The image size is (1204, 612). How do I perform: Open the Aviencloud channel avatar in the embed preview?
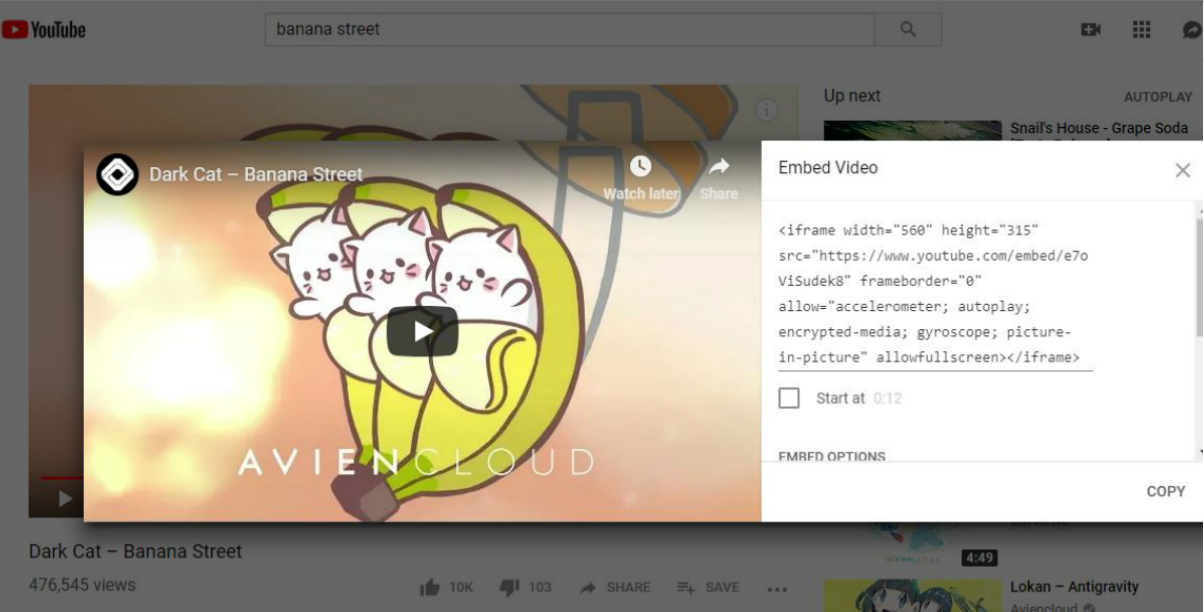coord(117,174)
